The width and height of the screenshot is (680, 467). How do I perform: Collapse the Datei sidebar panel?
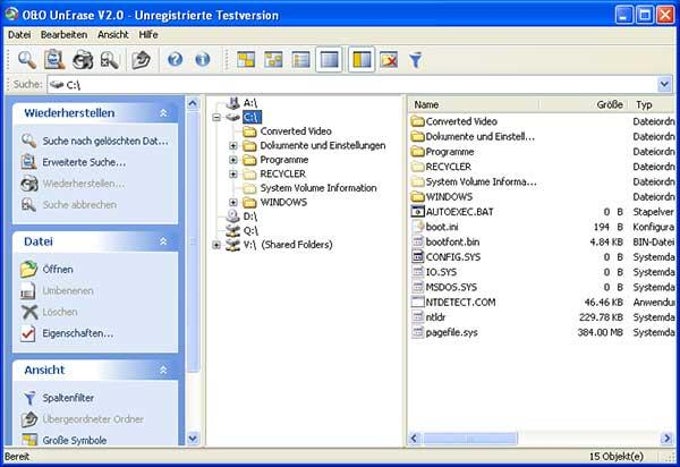point(163,242)
